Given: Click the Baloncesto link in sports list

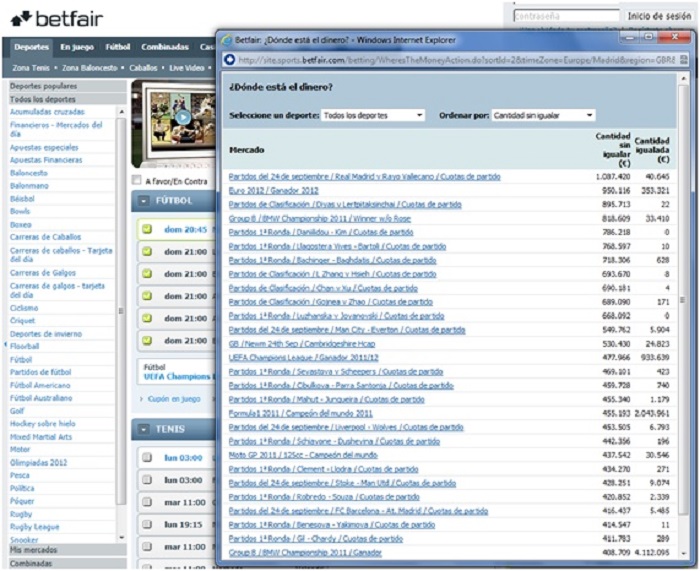Looking at the screenshot, I should [29, 172].
